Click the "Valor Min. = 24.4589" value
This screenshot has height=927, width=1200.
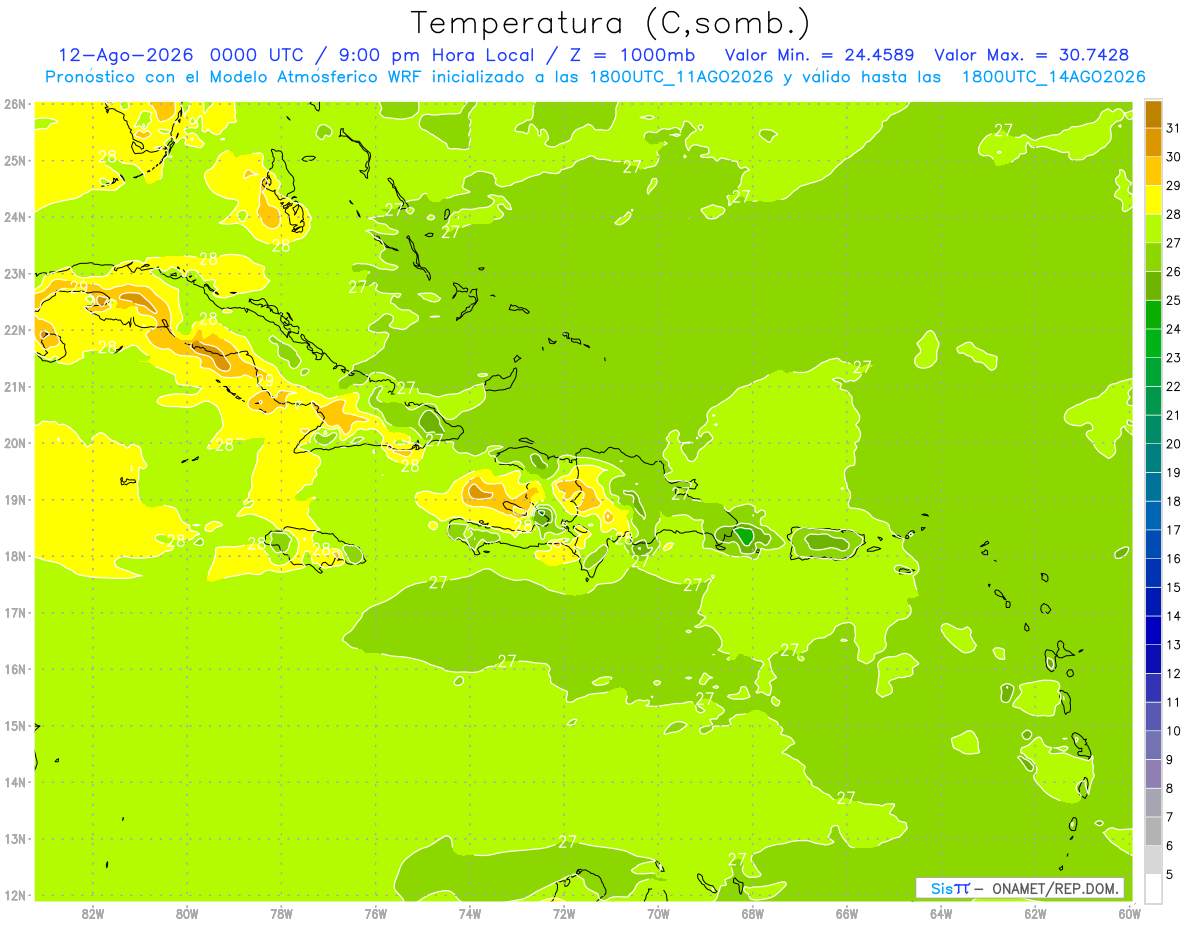click(x=821, y=54)
